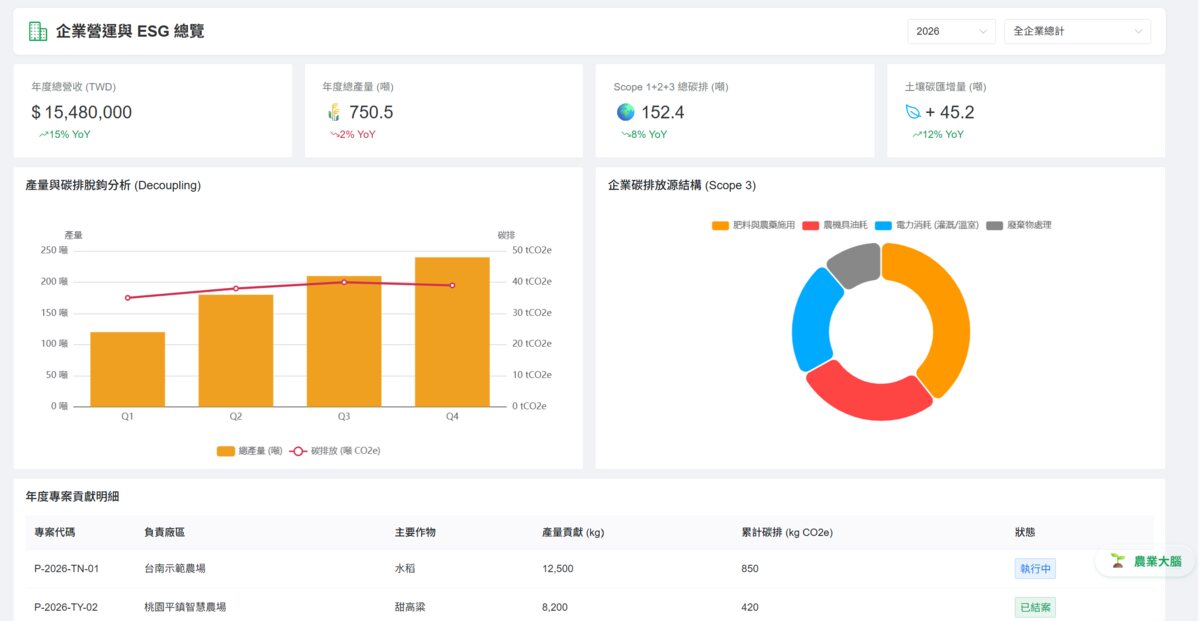Click the rising trend arrow next to 12% YoY
This screenshot has height=621, width=1200.
click(916, 134)
